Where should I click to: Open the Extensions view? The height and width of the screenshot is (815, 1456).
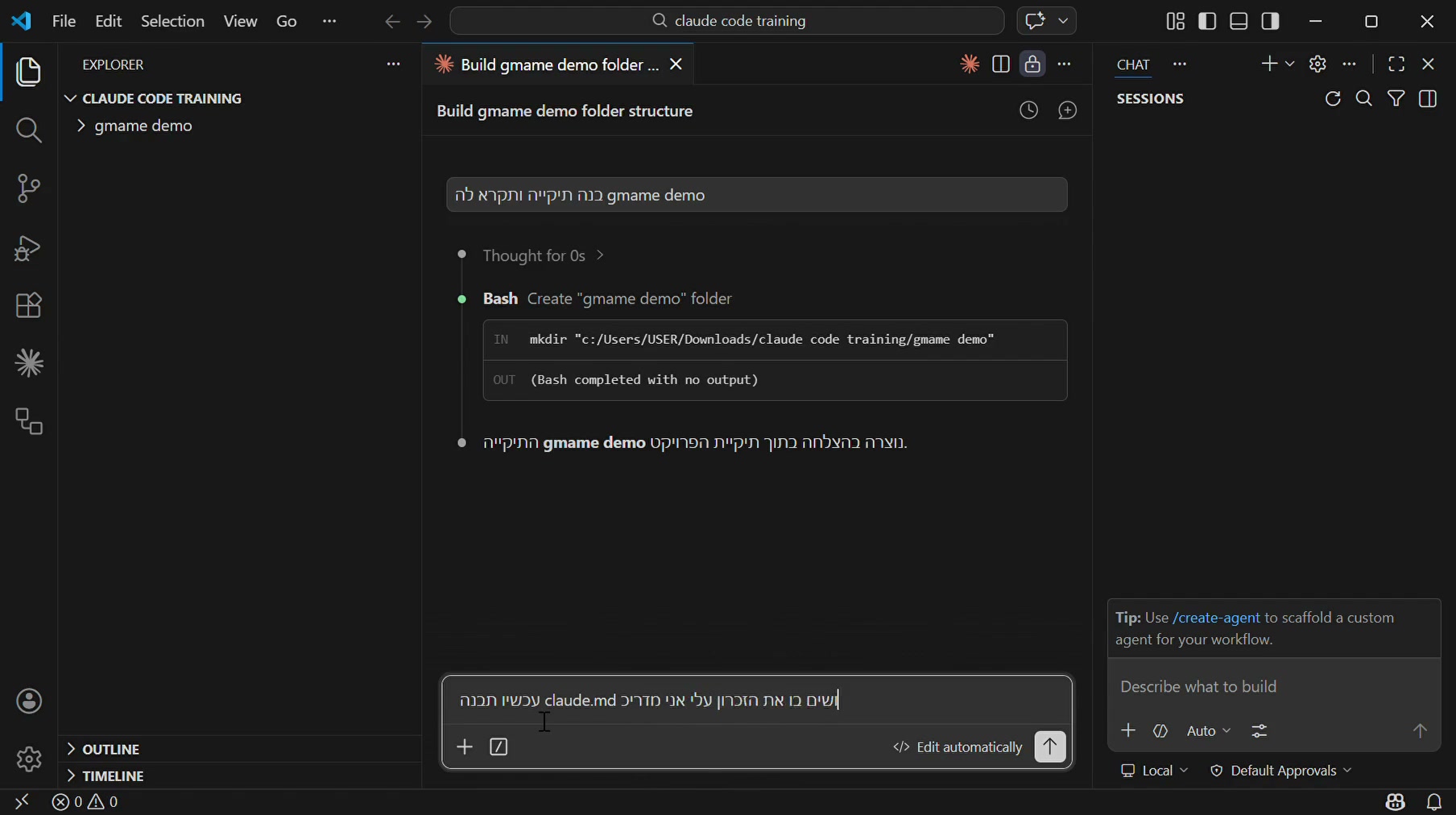[x=29, y=305]
